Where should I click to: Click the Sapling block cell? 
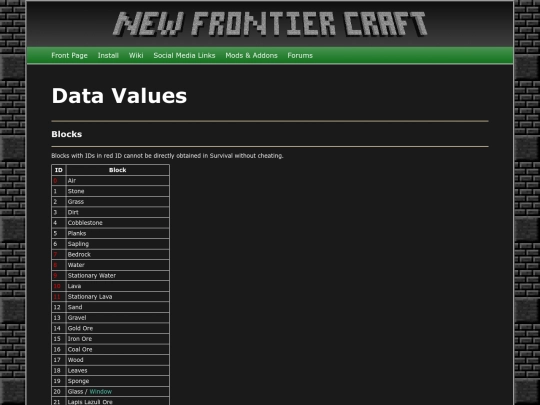(x=117, y=244)
